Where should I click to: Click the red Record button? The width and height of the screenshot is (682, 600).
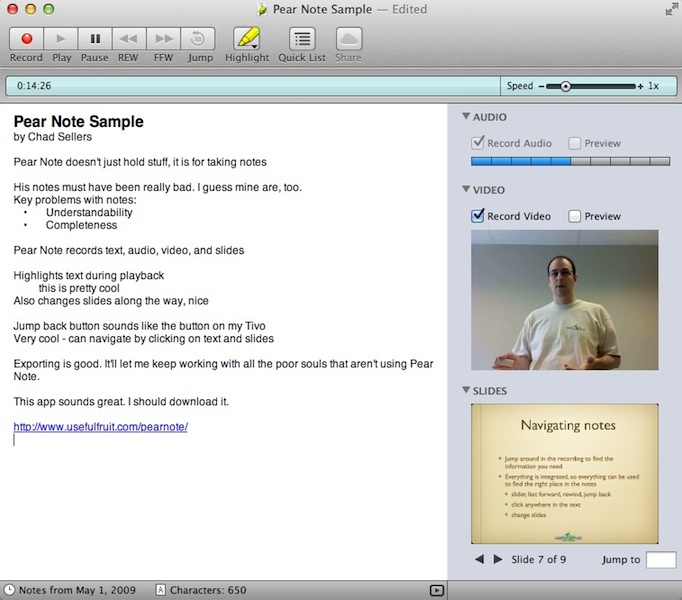[x=26, y=39]
